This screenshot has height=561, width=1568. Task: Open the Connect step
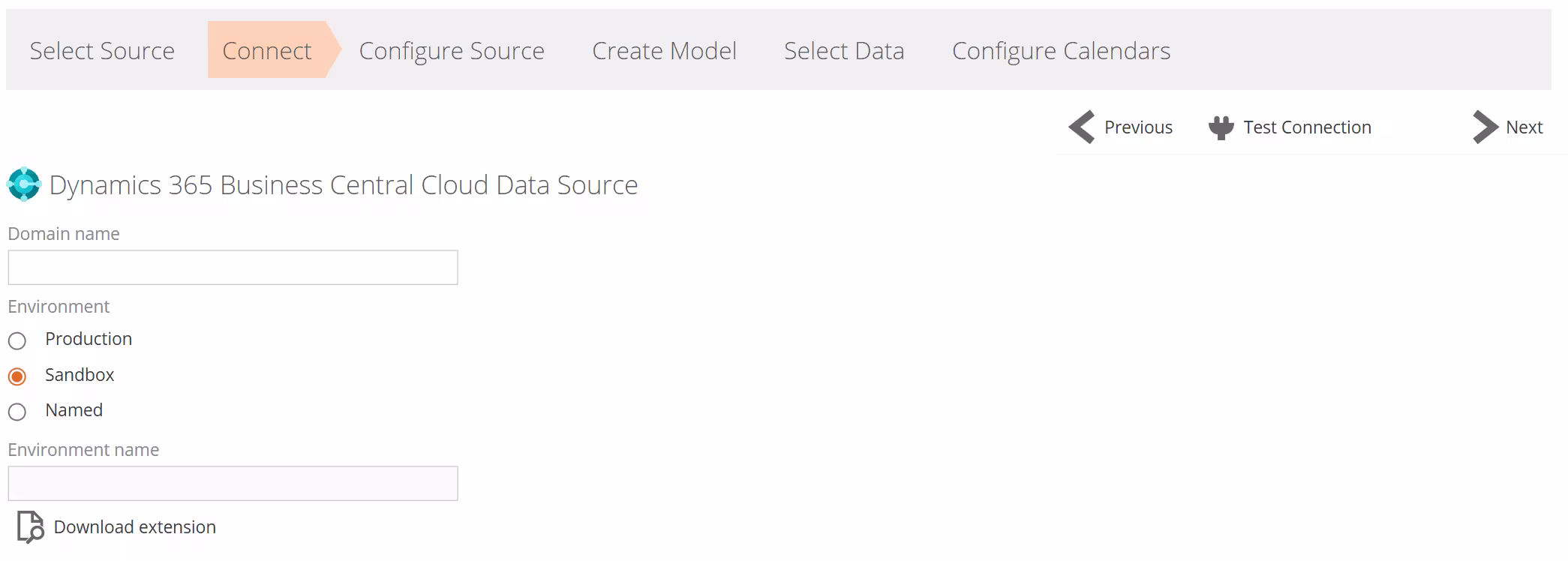(267, 51)
